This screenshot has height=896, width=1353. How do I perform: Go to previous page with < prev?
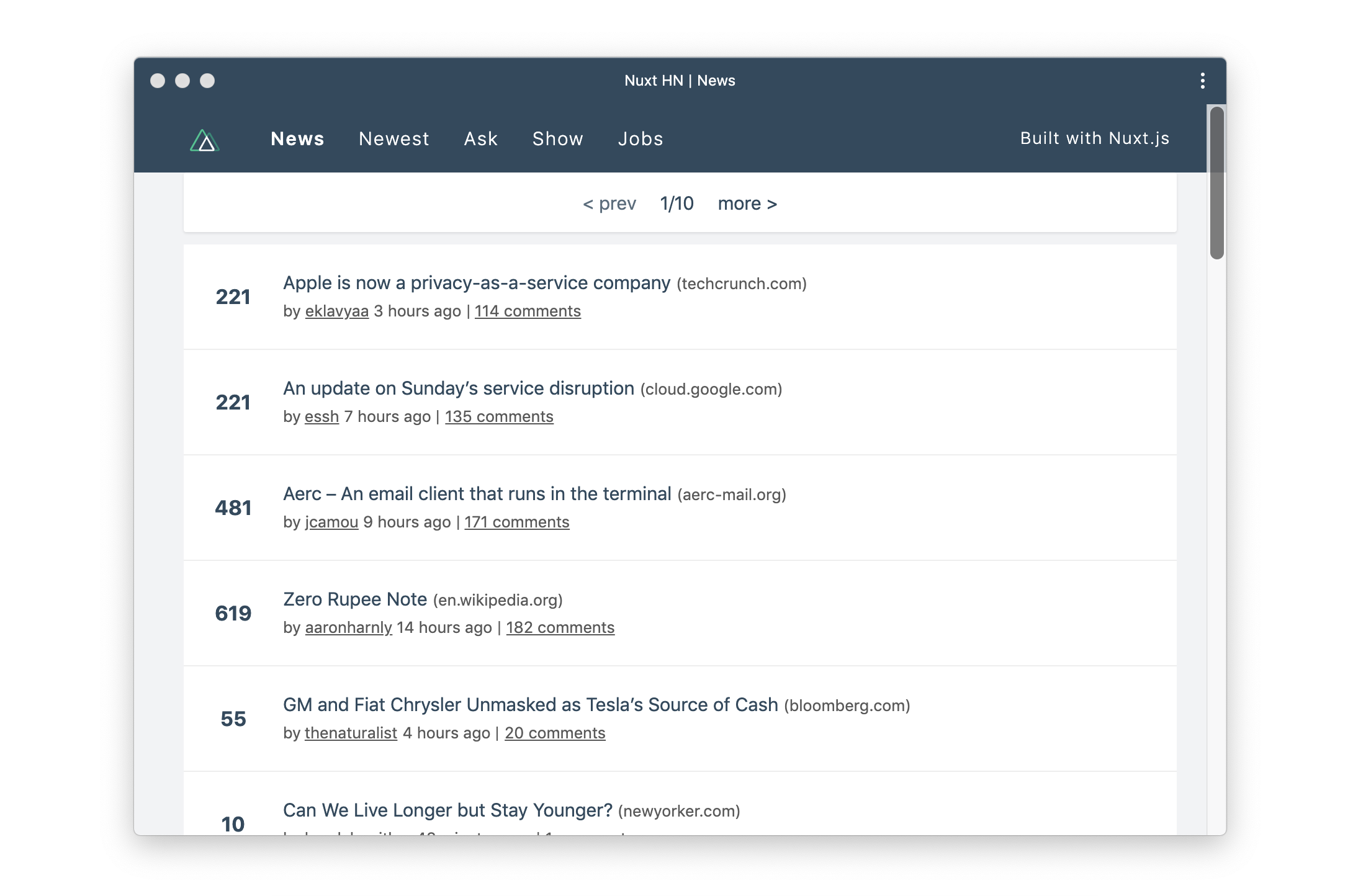pyautogui.click(x=609, y=202)
